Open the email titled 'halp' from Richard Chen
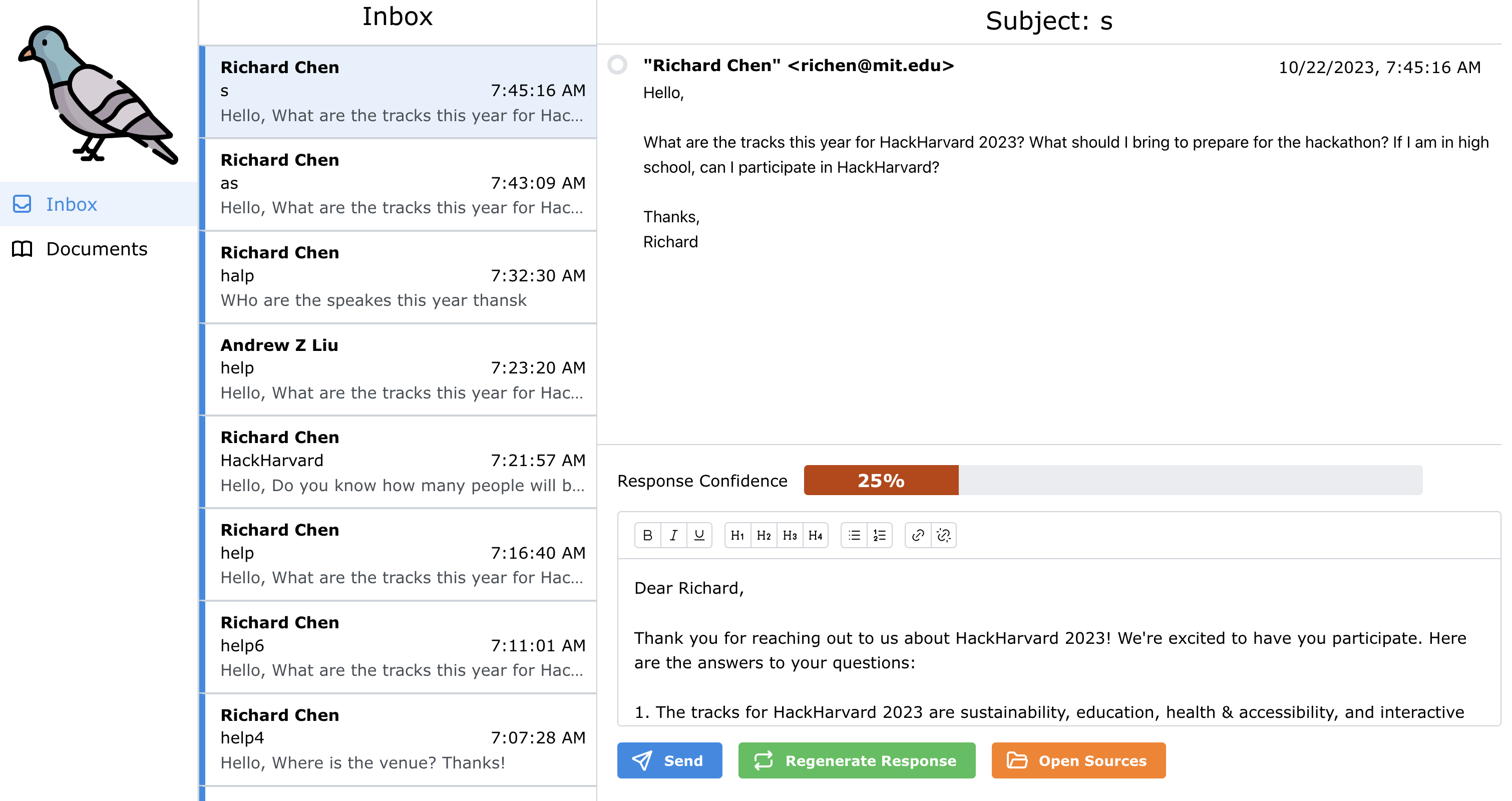 (401, 276)
